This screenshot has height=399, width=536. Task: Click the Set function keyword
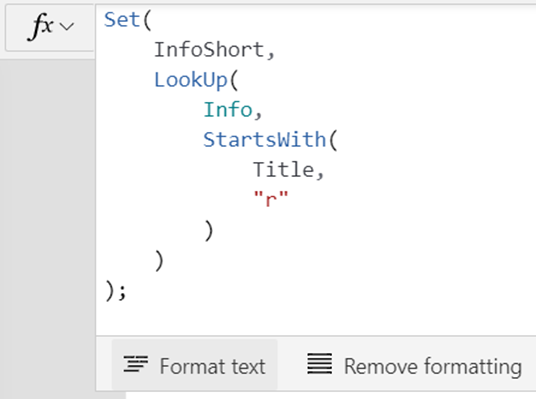(x=122, y=20)
